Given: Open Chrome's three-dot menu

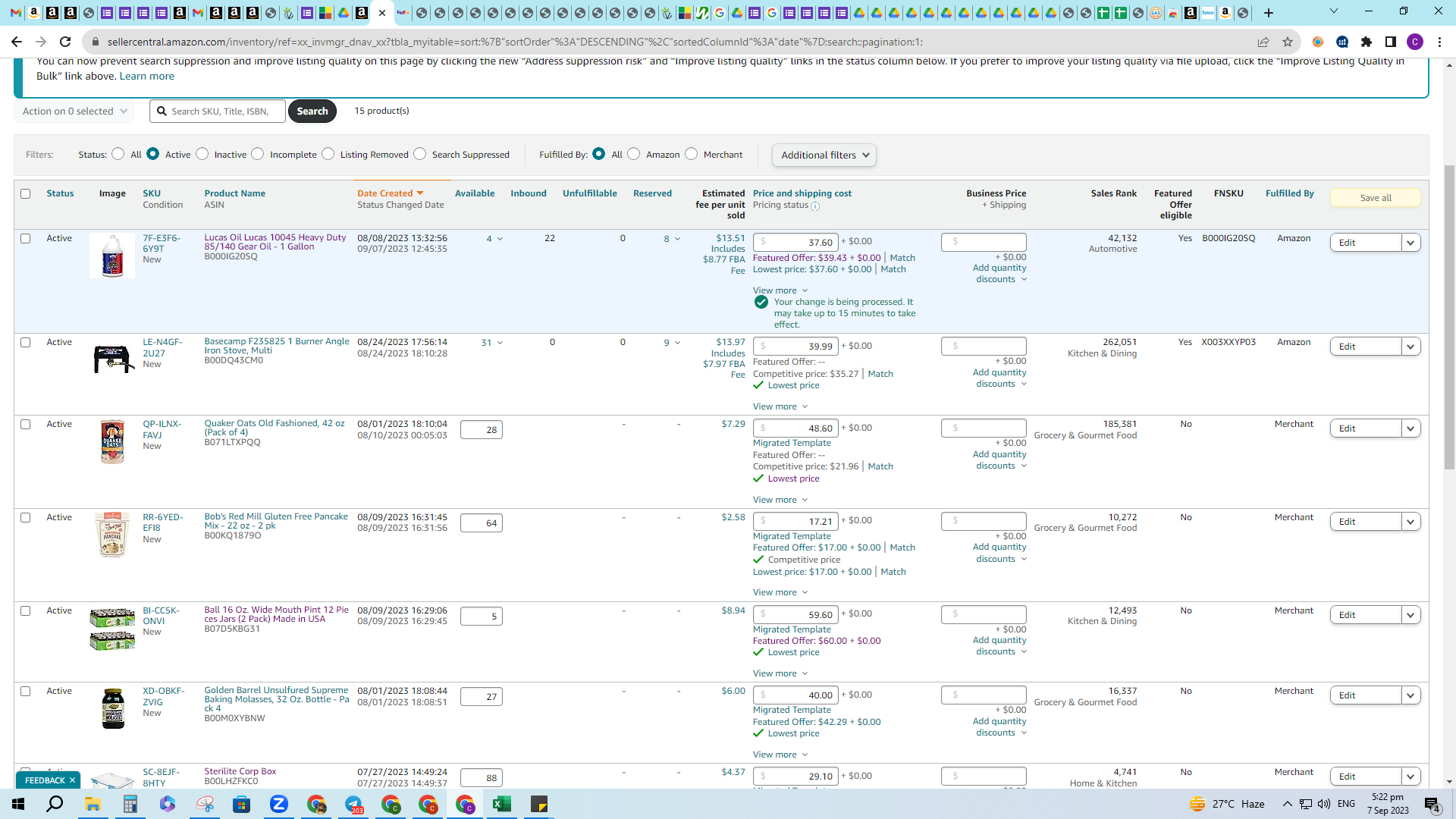Looking at the screenshot, I should click(1439, 42).
